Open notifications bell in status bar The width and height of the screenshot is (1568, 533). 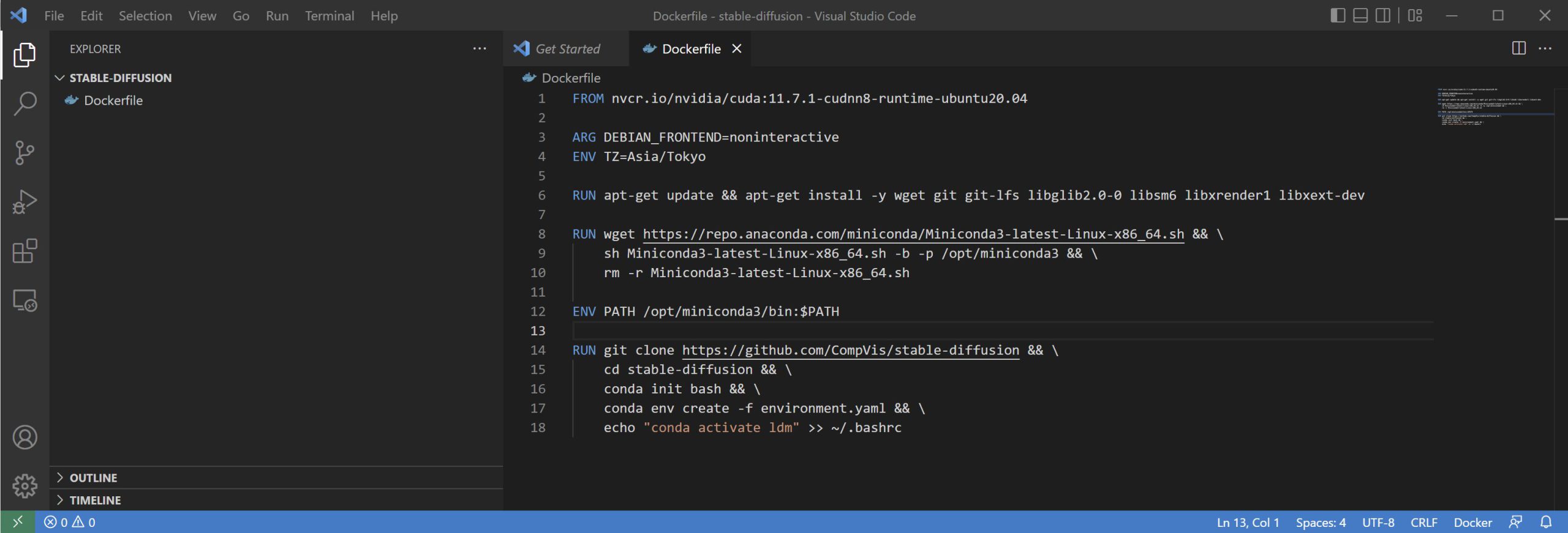click(1546, 522)
